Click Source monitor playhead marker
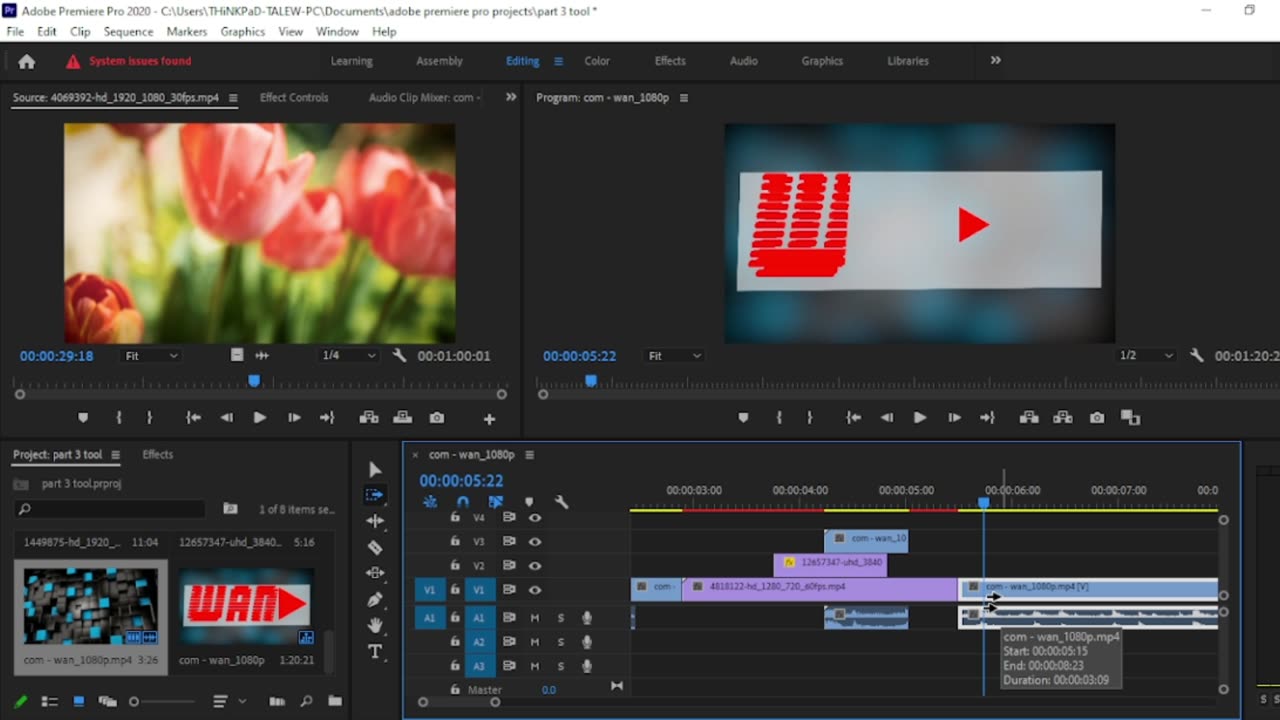Screen dimensions: 1280x720 click(x=254, y=381)
